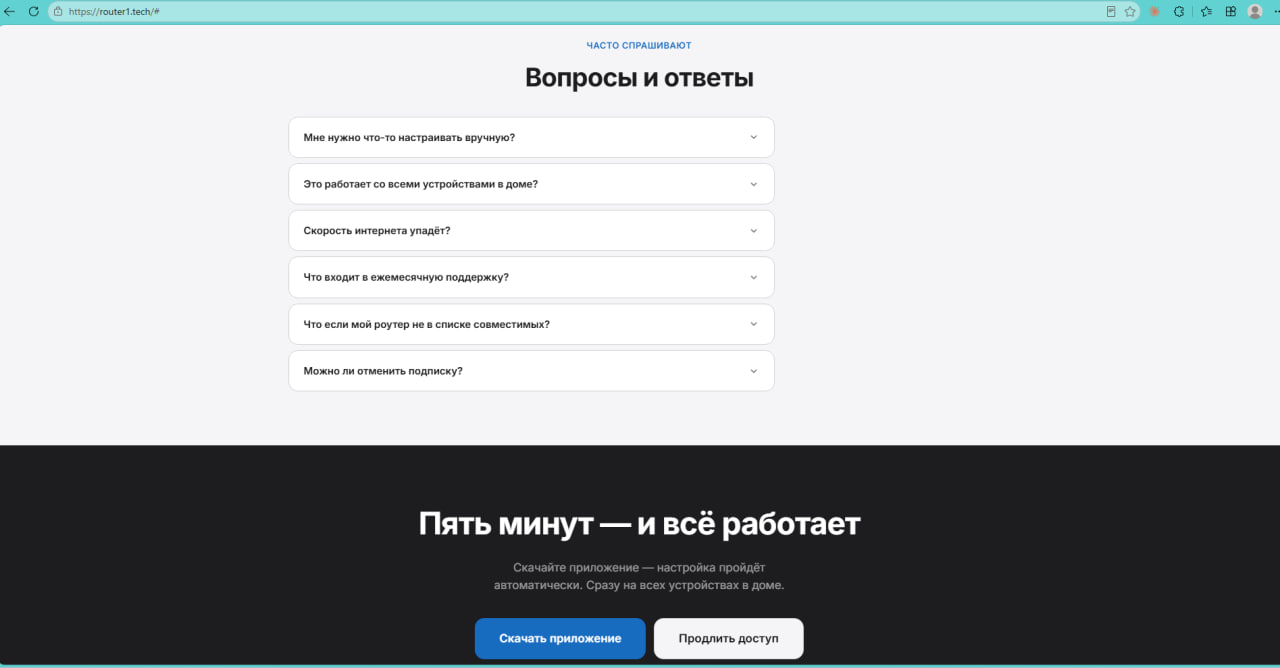
Task: Expand chevron for 'Мне нужно что-то настраивать вручную?'
Action: click(754, 137)
